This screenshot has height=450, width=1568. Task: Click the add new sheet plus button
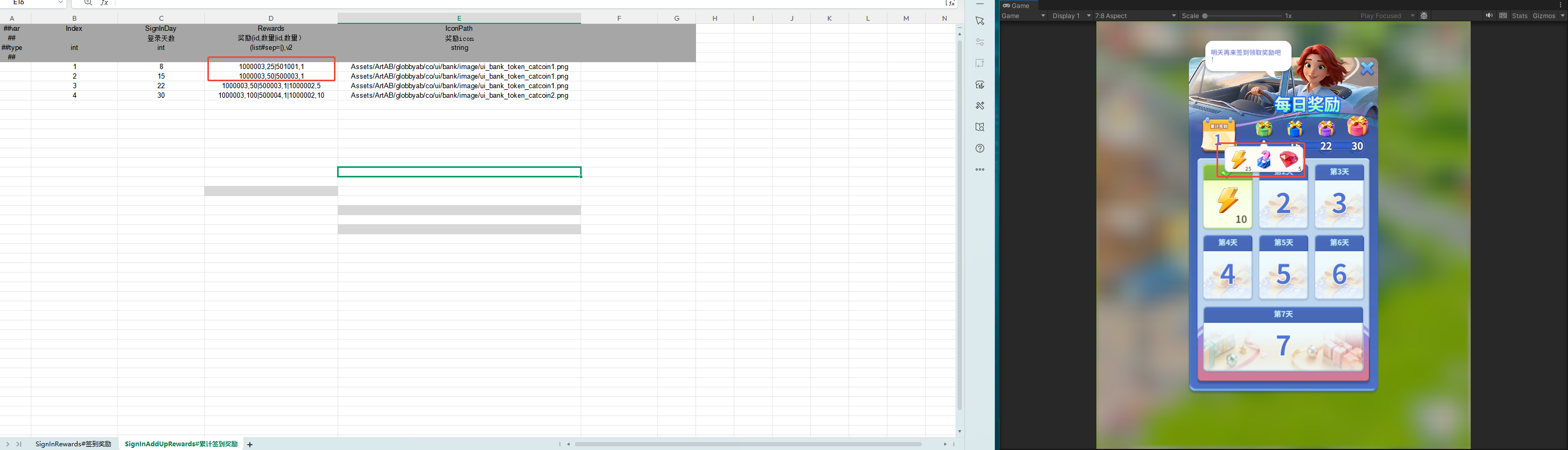[249, 445]
